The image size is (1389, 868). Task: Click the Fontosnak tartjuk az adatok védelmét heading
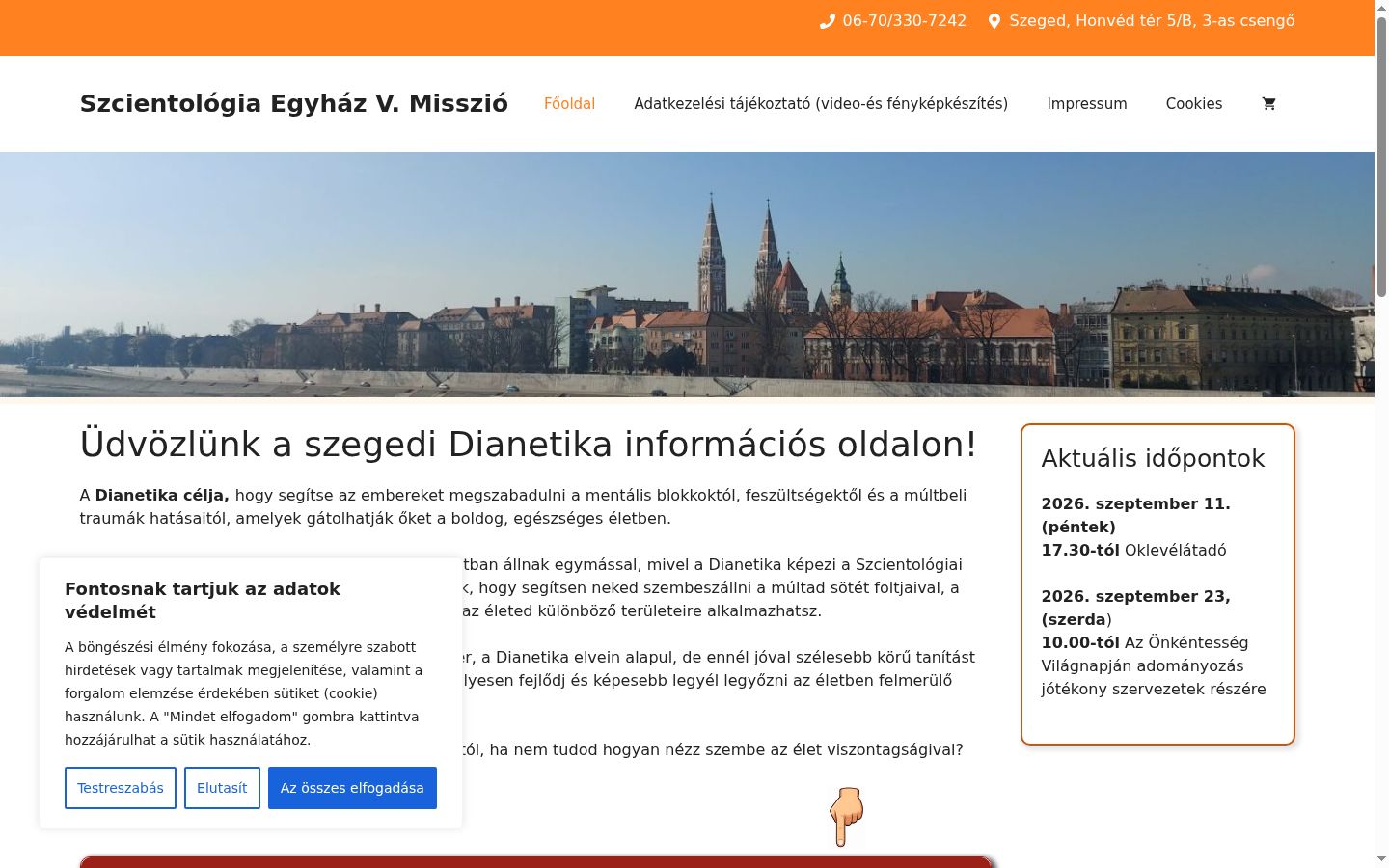(203, 600)
